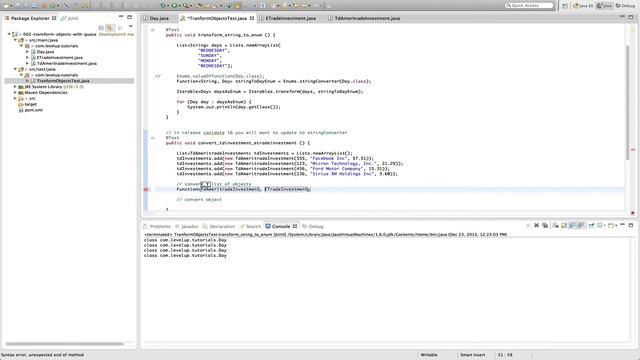Switch to Debug perspective
Viewport: 640px width, 360px height.
click(625, 6)
